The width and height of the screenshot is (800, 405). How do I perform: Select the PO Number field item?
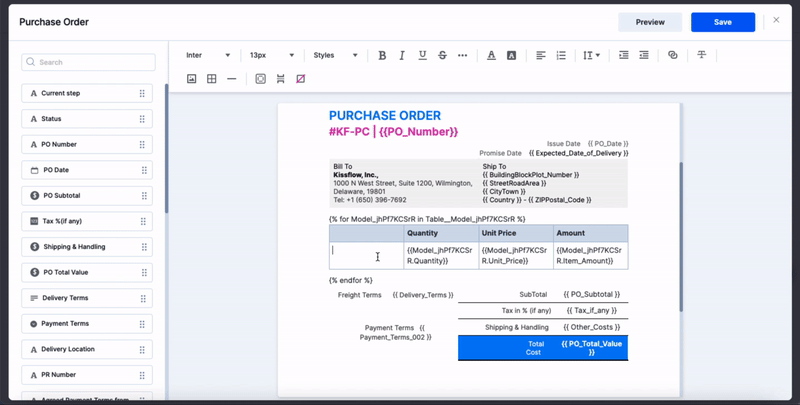(x=87, y=144)
